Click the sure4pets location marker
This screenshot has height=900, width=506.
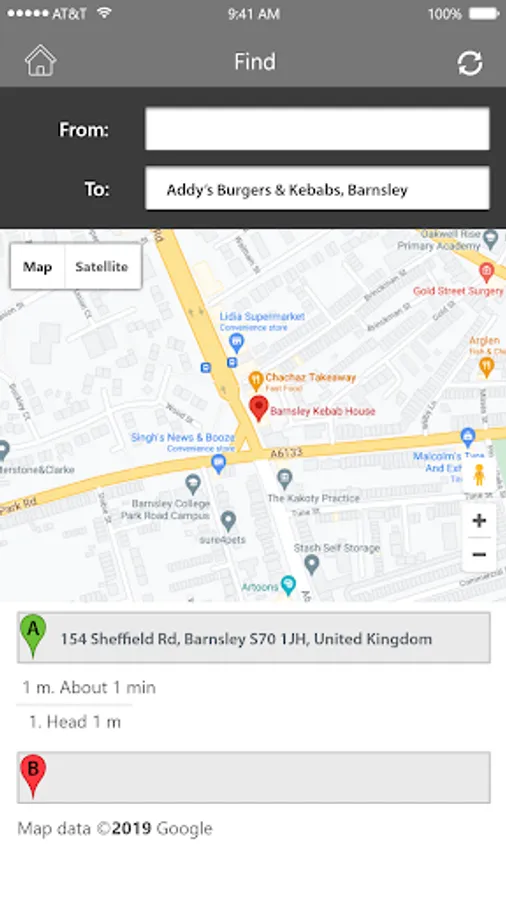(228, 521)
